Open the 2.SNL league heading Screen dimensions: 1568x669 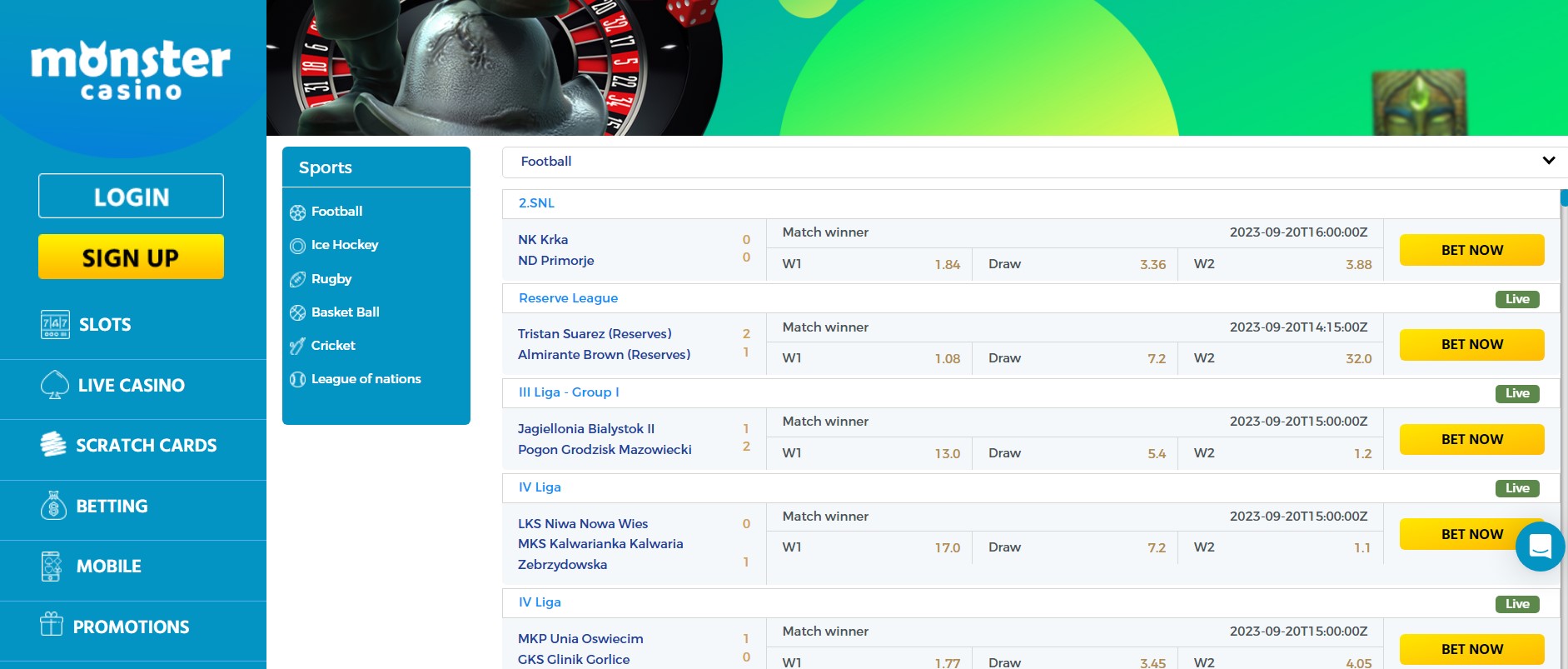pyautogui.click(x=536, y=203)
